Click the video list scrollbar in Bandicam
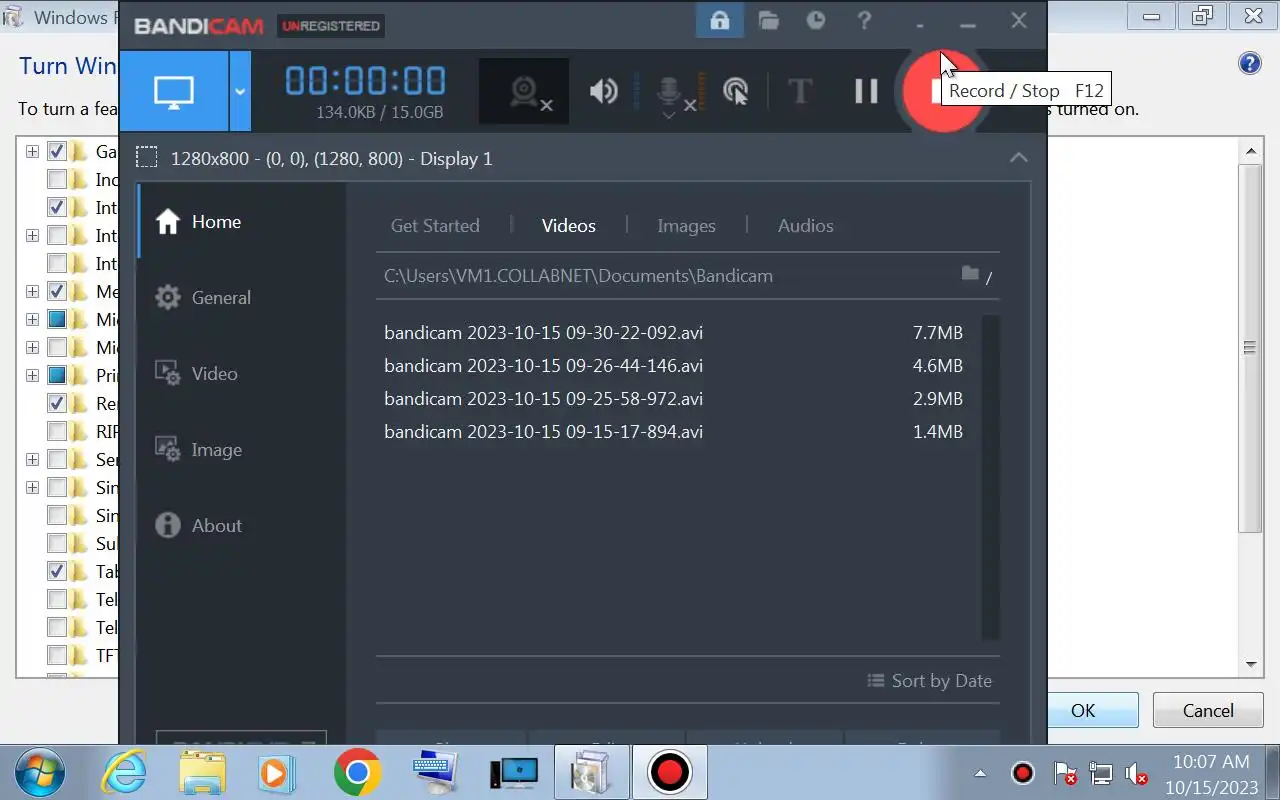1280x800 pixels. [990, 477]
